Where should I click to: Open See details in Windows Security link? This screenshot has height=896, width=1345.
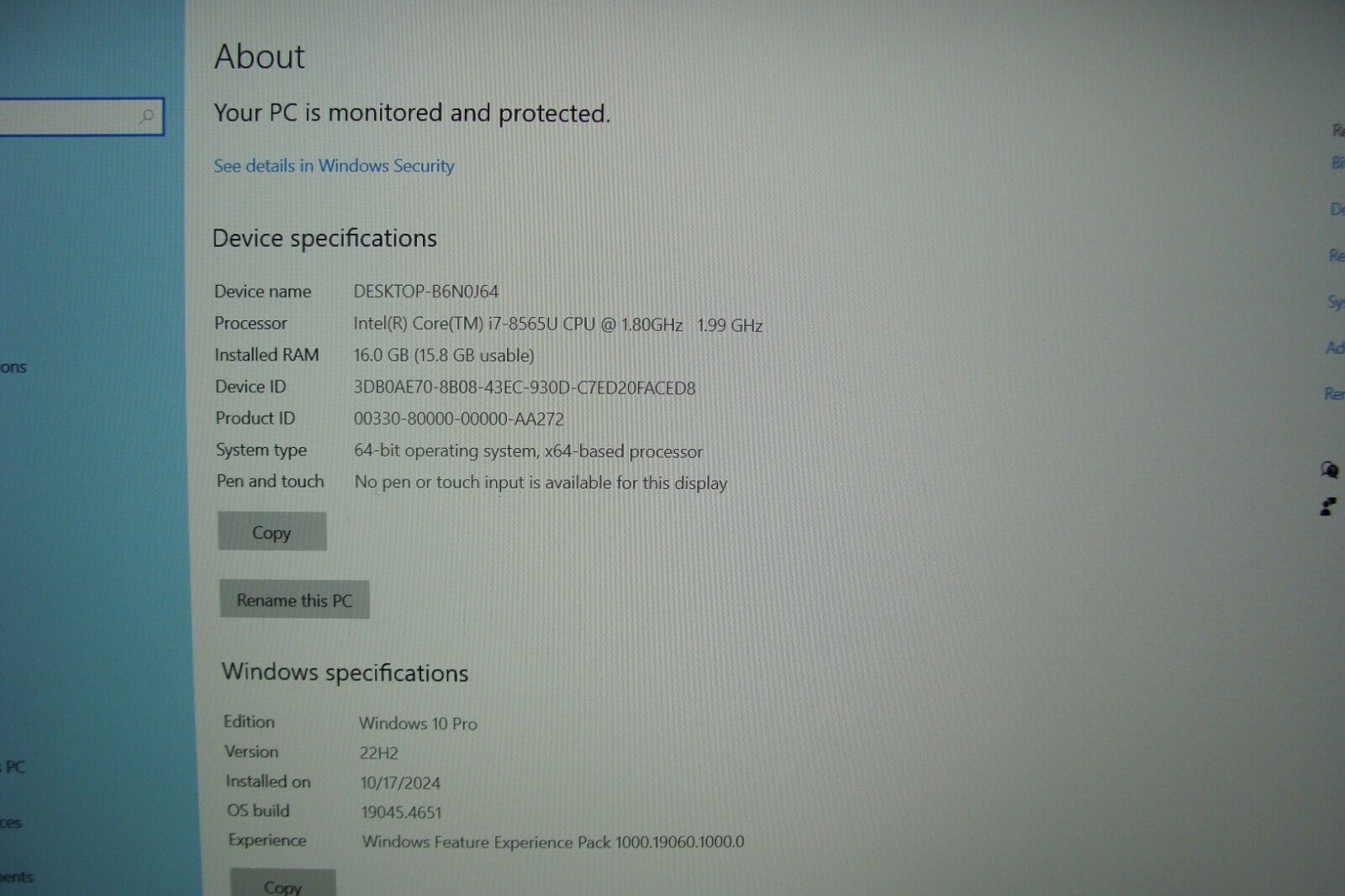click(334, 166)
